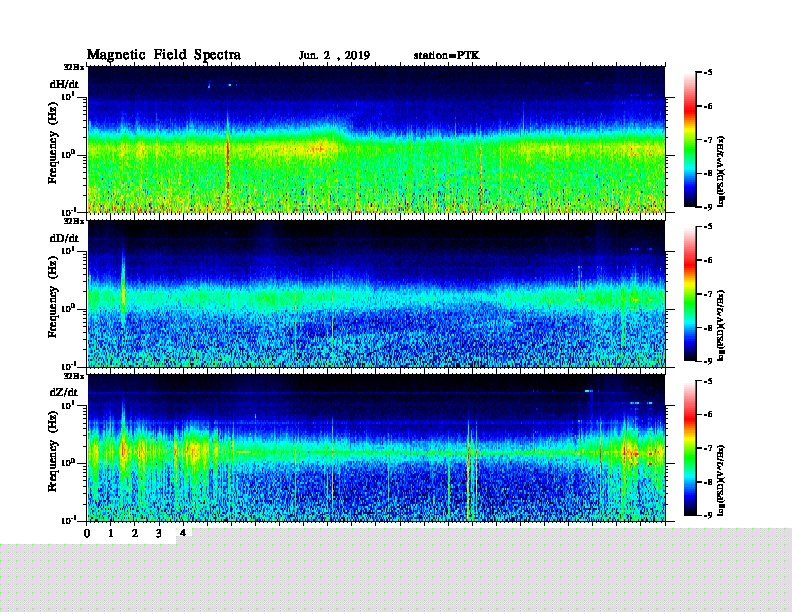Click the red vertical burst in dH/dt plot

(228, 162)
